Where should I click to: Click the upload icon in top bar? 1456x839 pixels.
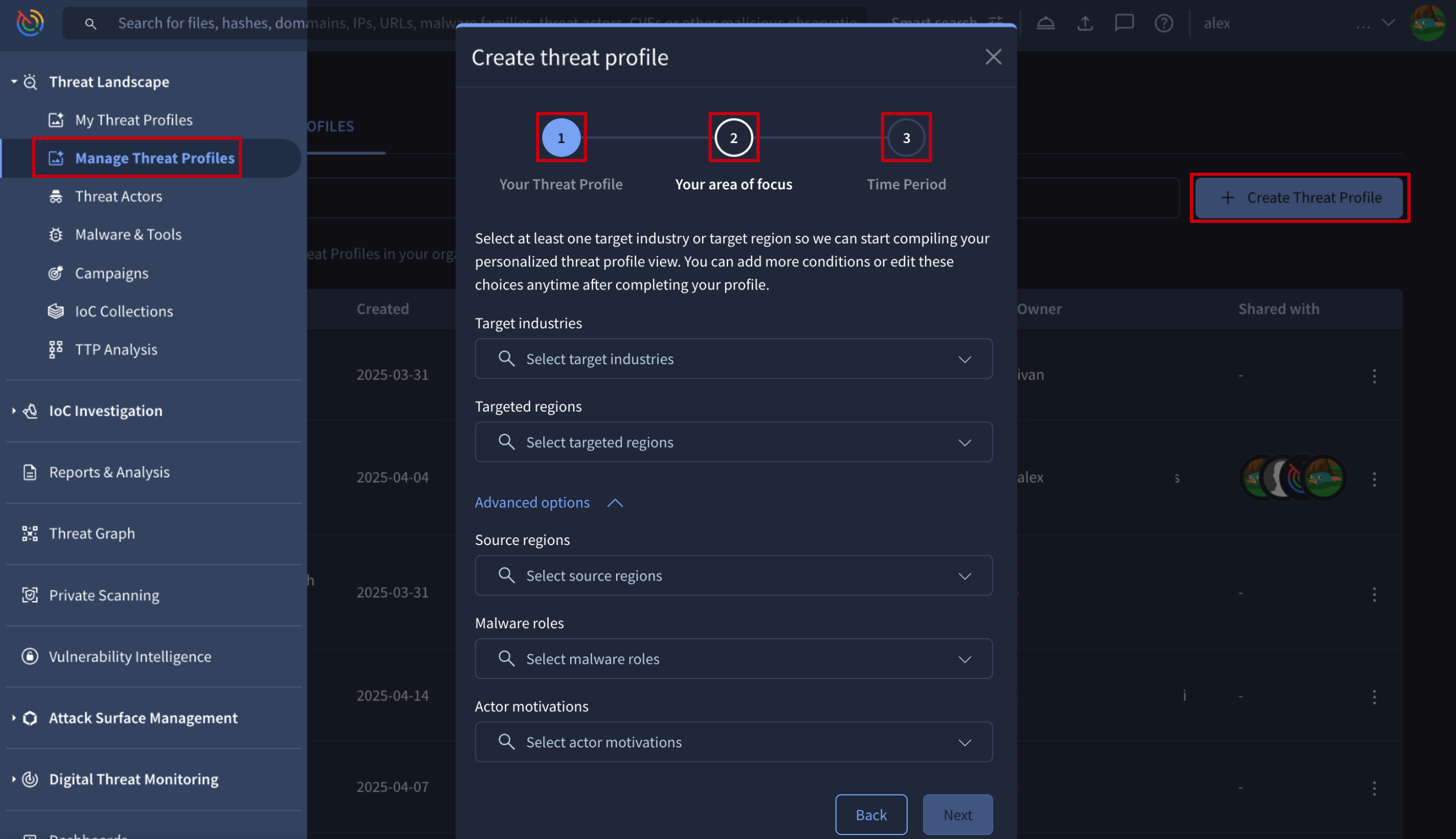(x=1085, y=23)
